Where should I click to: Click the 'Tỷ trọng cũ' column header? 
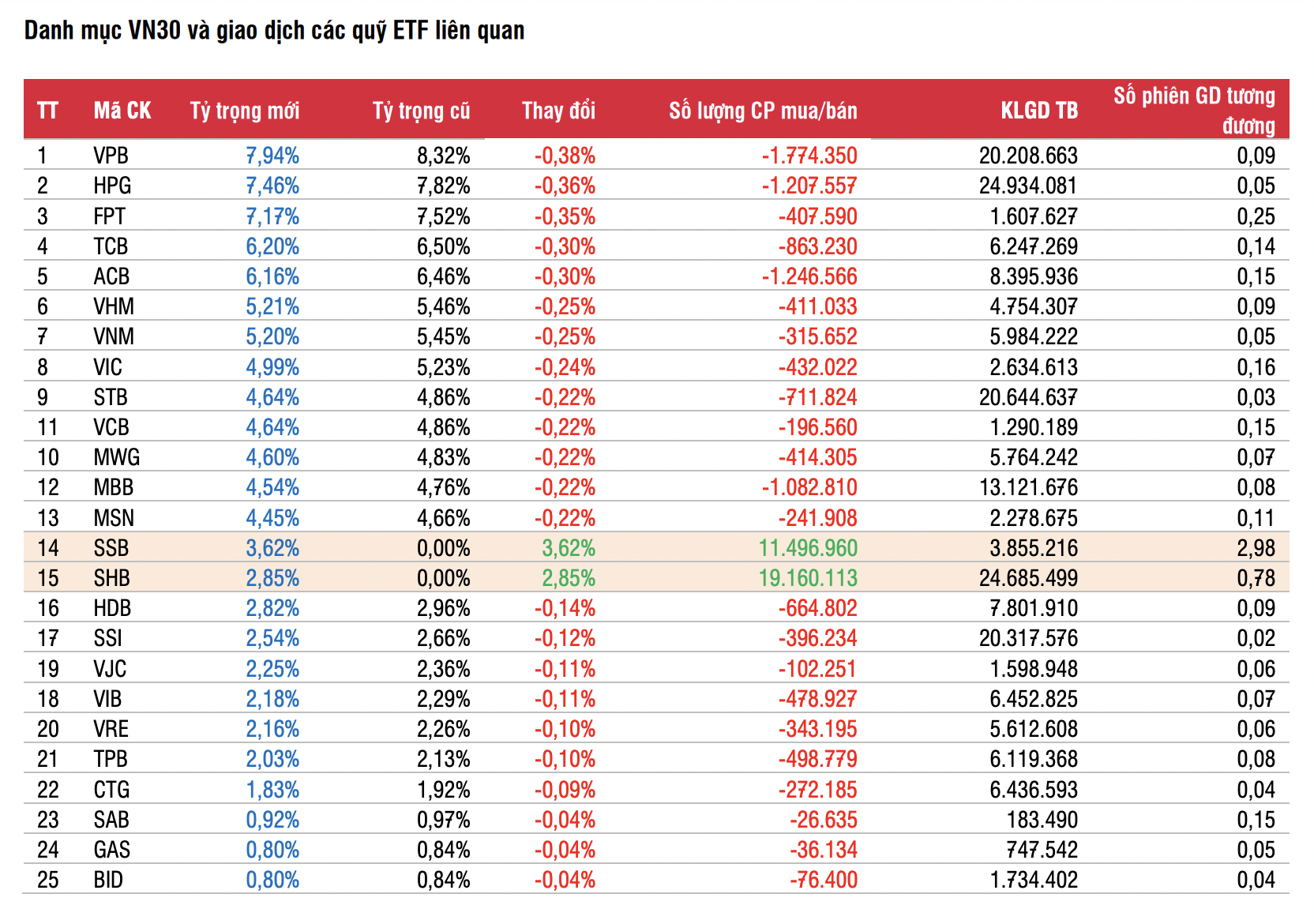click(422, 111)
